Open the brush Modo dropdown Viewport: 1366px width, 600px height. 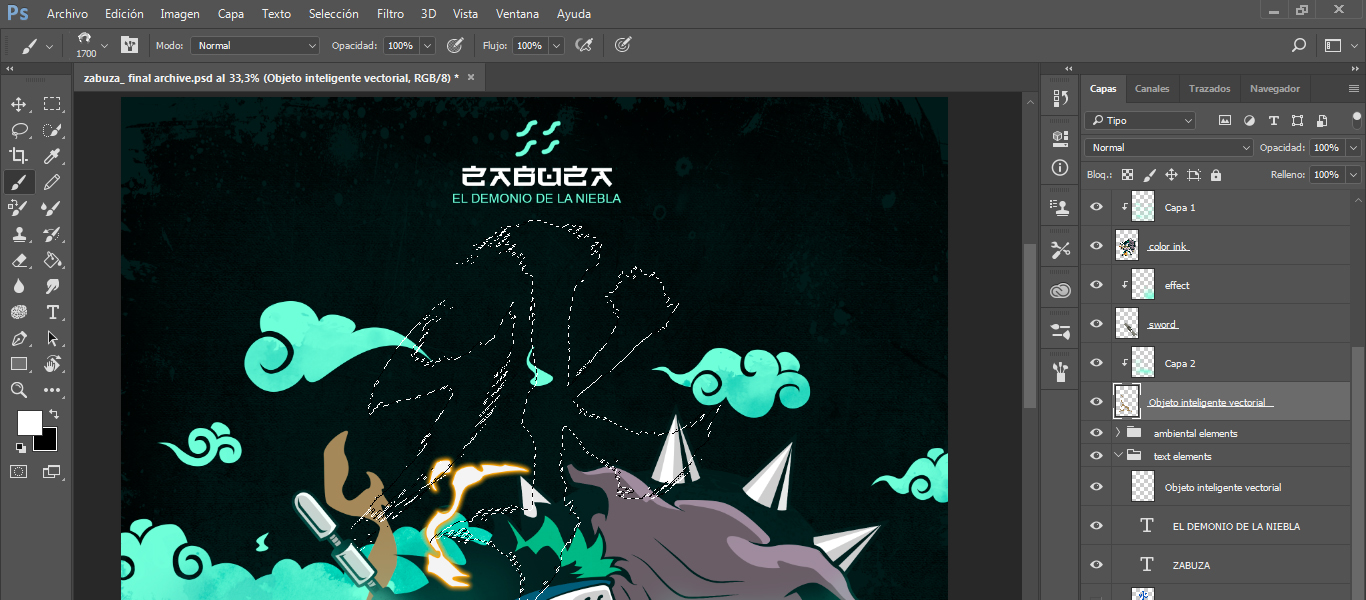tap(255, 46)
